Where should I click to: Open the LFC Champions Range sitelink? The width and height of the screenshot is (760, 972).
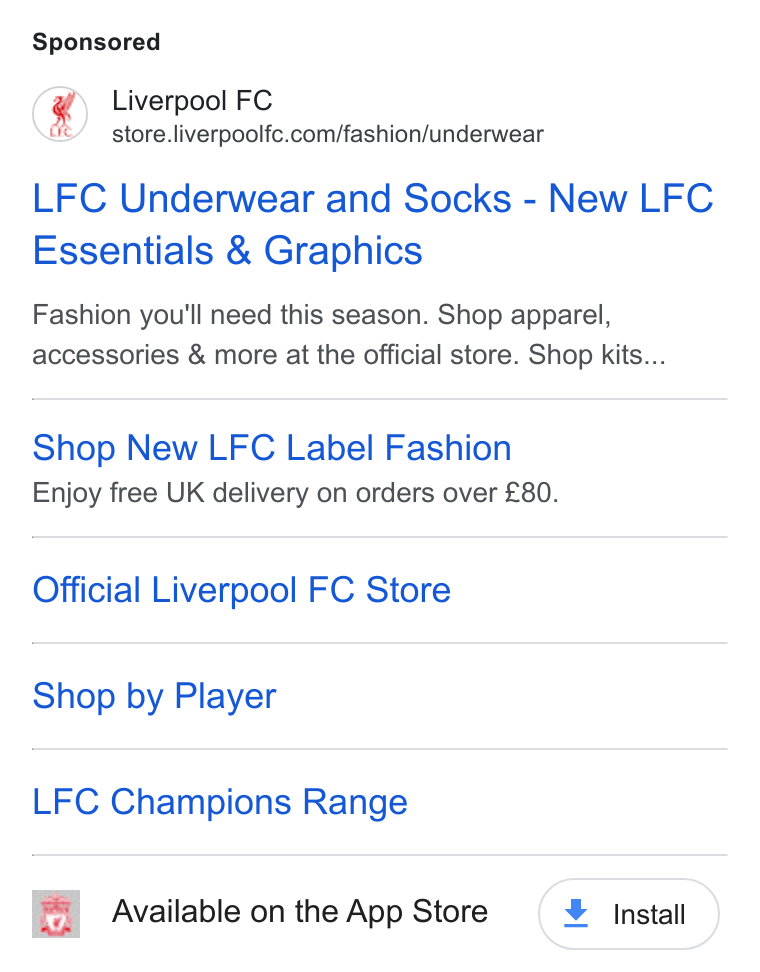click(220, 802)
